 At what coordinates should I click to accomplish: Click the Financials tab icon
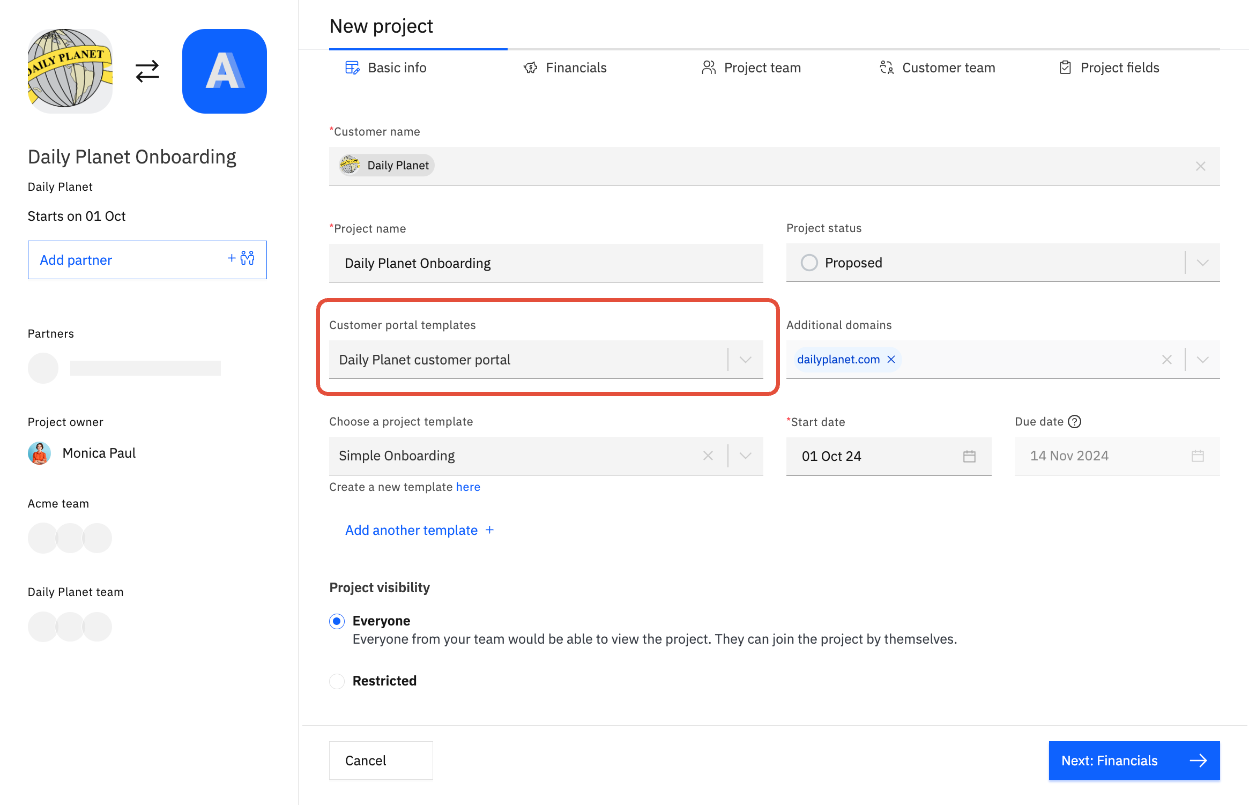531,68
